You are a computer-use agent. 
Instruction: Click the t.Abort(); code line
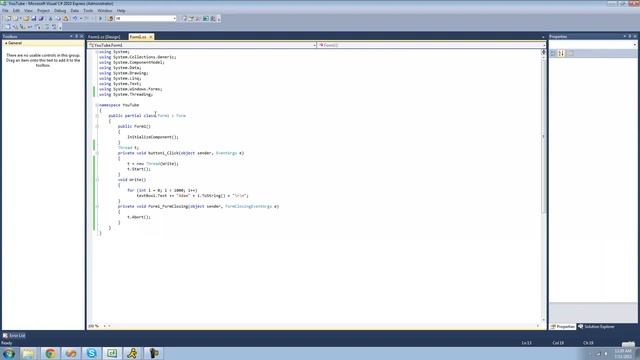pos(139,217)
